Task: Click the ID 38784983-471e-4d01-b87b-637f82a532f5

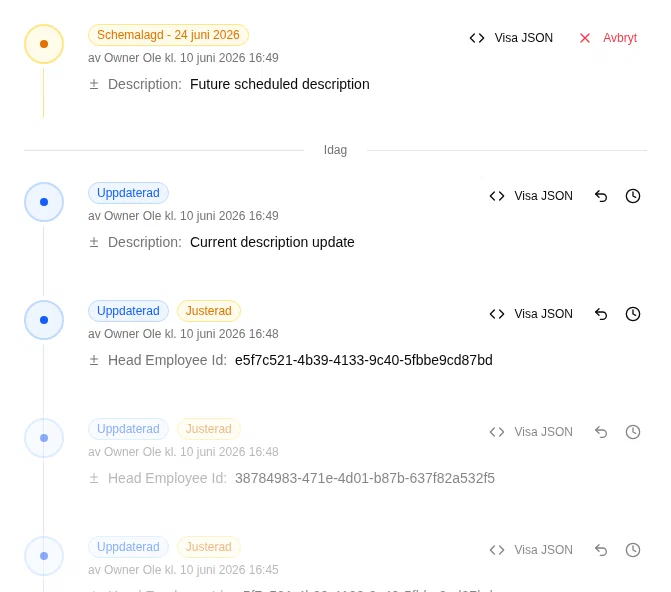Action: point(365,478)
